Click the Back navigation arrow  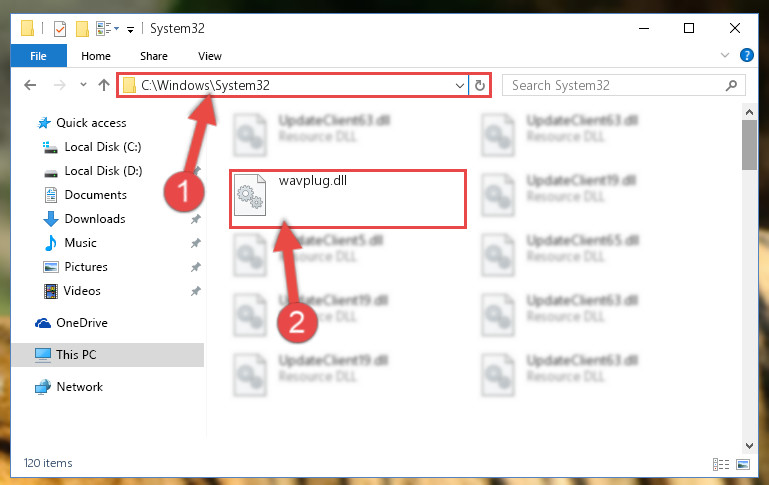point(30,85)
